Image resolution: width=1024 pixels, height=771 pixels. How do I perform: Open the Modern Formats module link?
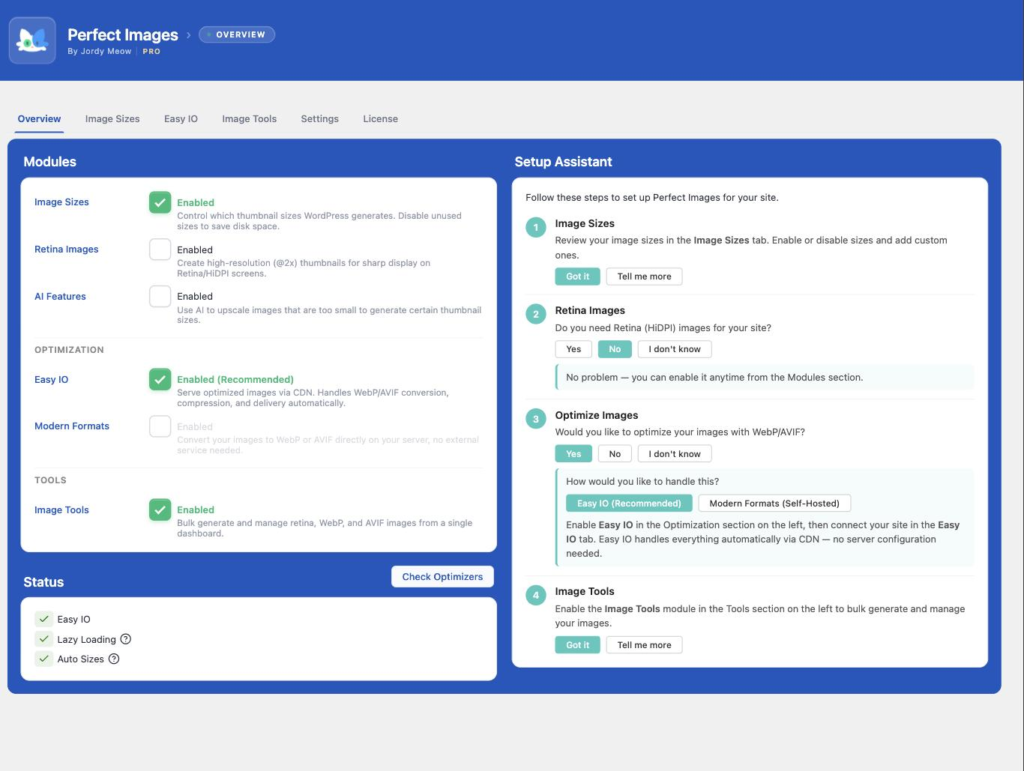(x=72, y=426)
